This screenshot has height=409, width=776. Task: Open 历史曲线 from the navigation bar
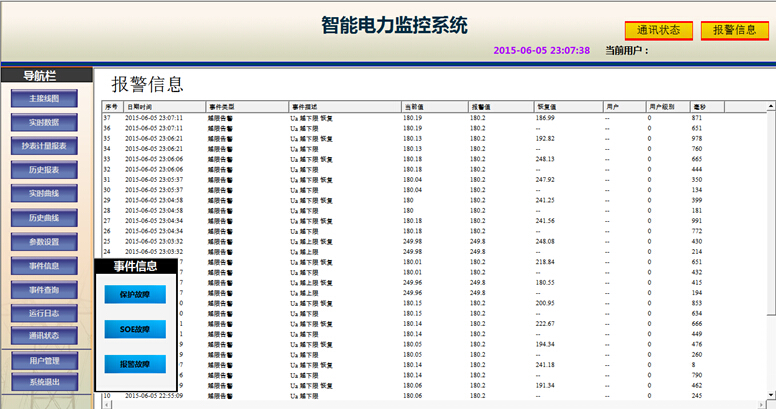[x=44, y=217]
